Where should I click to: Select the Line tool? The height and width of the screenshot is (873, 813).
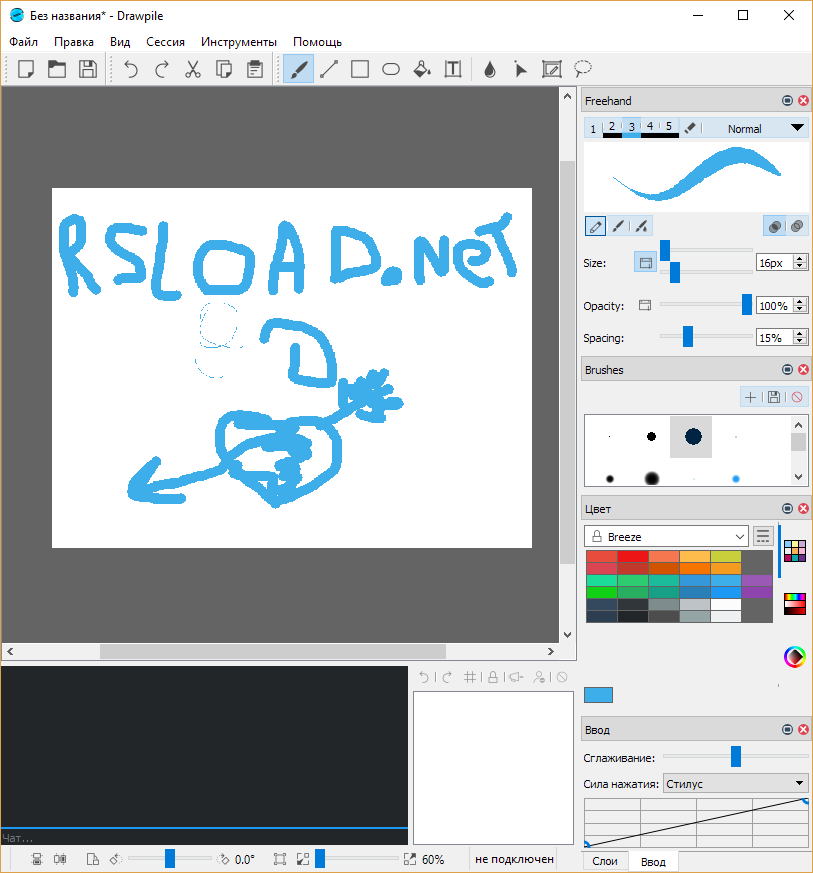pyautogui.click(x=329, y=69)
